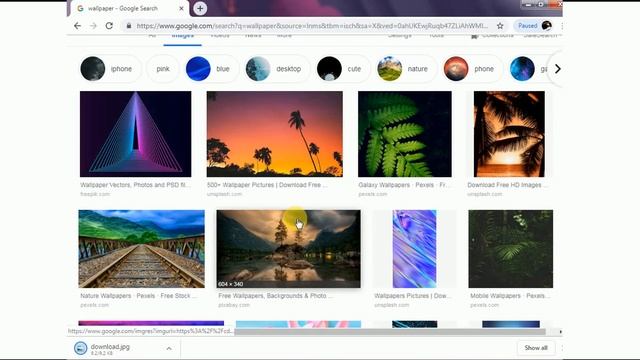
Task: Expand the download.jpg options chevron
Action: tap(169, 348)
